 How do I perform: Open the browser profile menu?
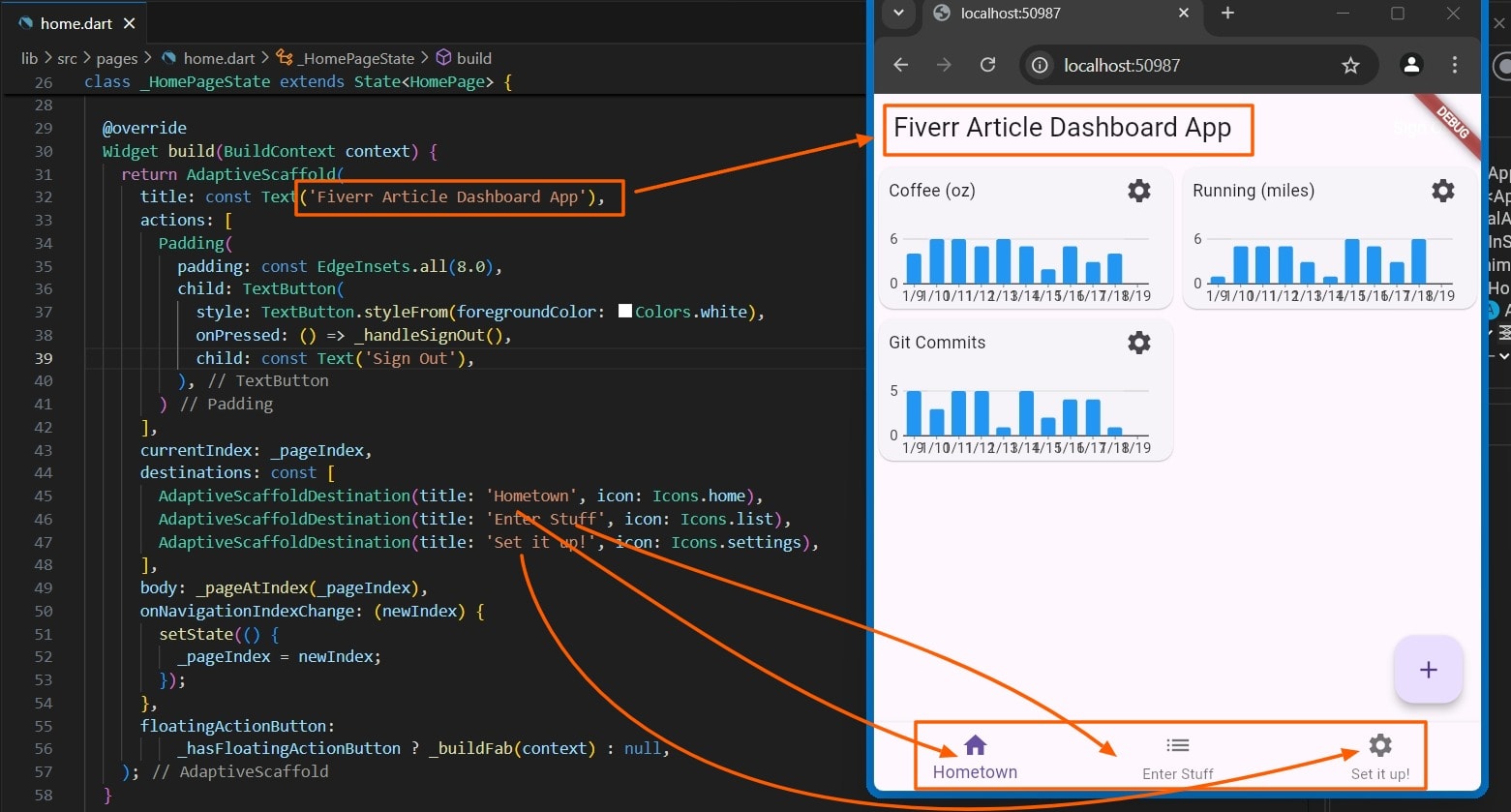tap(1411, 65)
